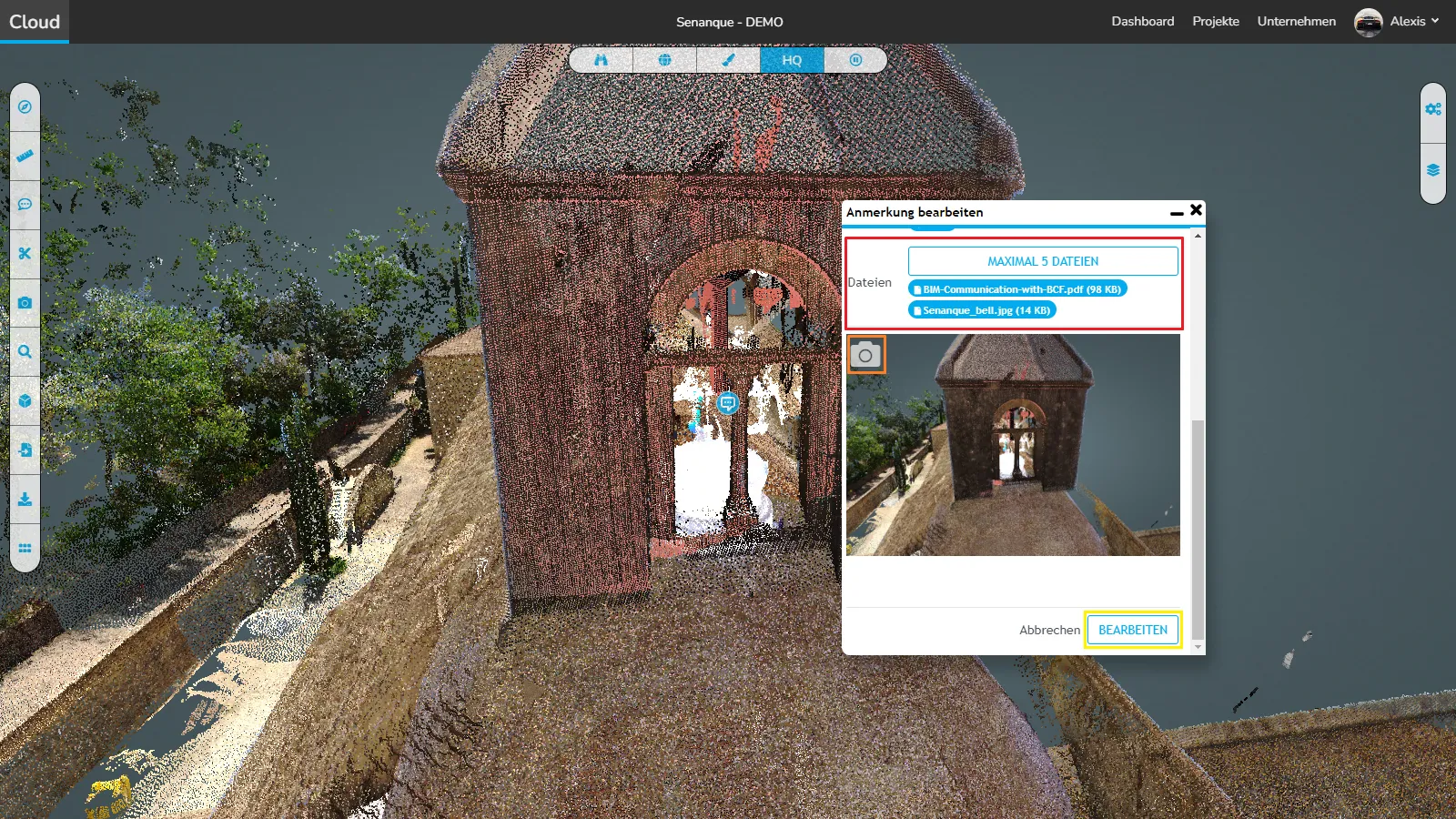Open the file import tool
Screen dimensions: 1456x819
pos(25,450)
